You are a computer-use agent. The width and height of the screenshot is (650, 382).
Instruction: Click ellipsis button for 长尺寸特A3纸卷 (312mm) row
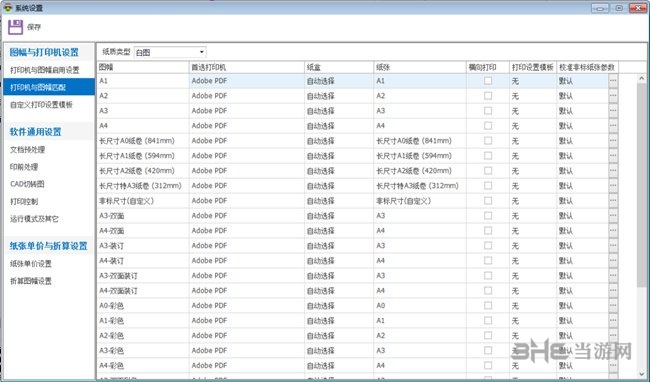pyautogui.click(x=613, y=186)
